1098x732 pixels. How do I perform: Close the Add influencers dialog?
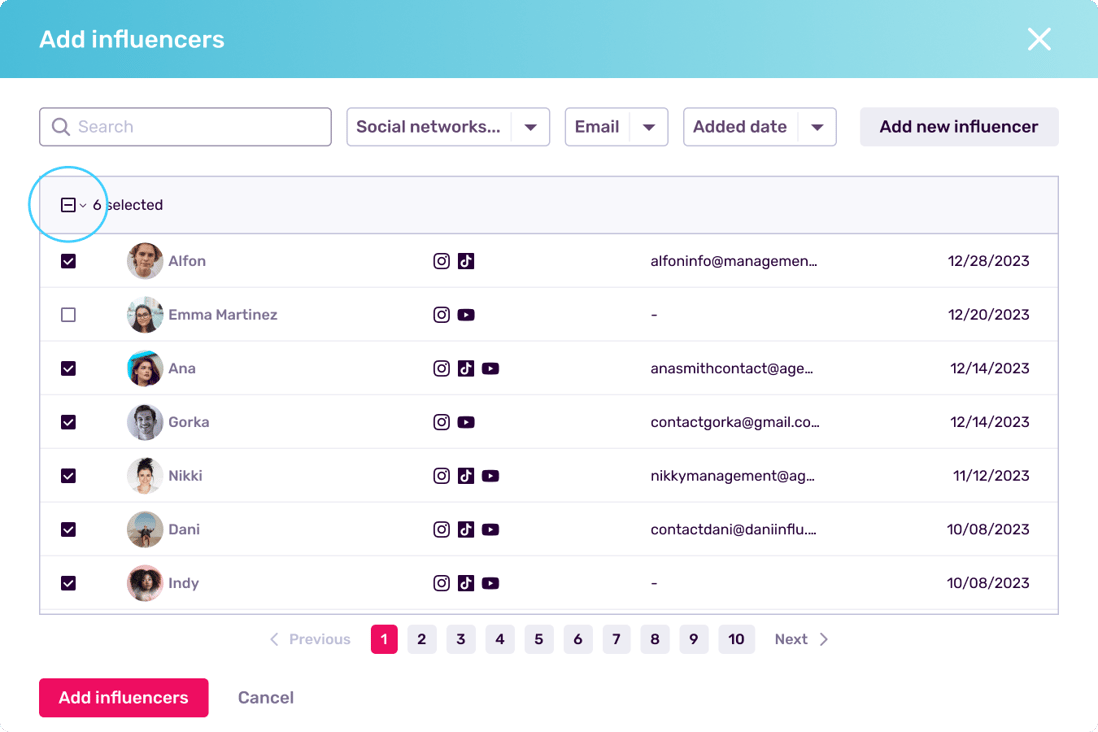[1039, 39]
